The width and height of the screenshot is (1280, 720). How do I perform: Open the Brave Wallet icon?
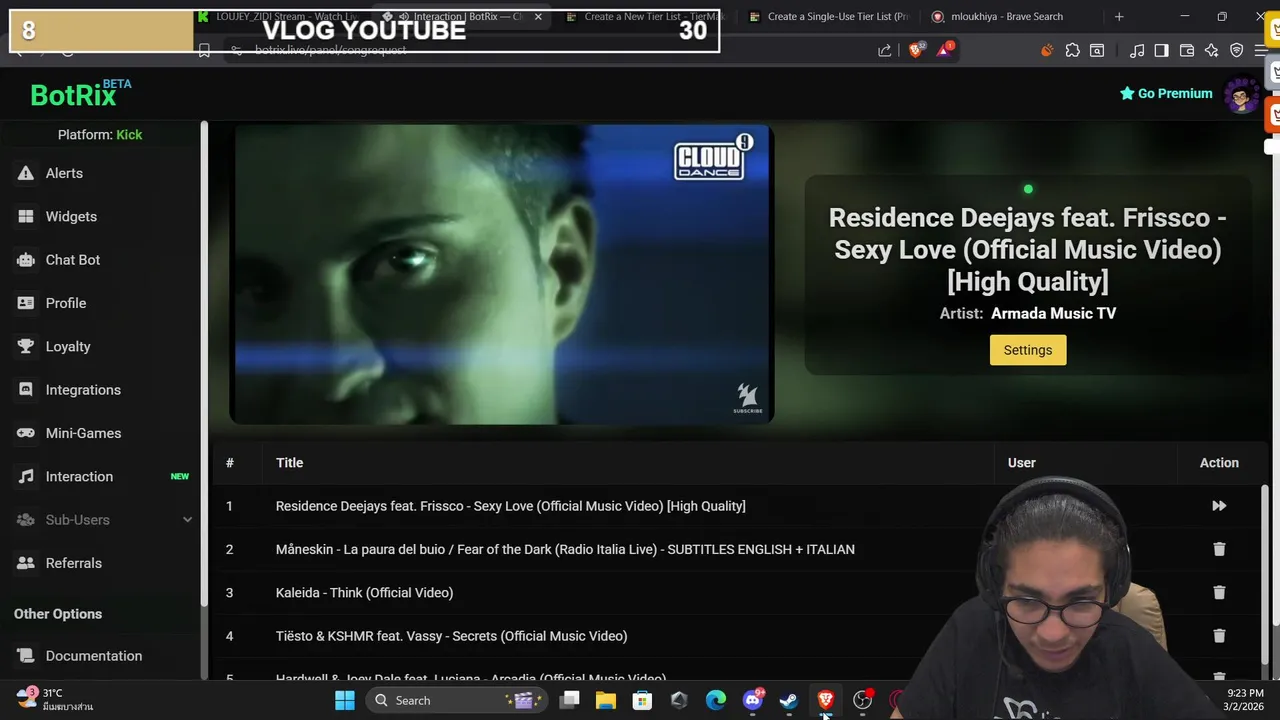[x=1187, y=50]
